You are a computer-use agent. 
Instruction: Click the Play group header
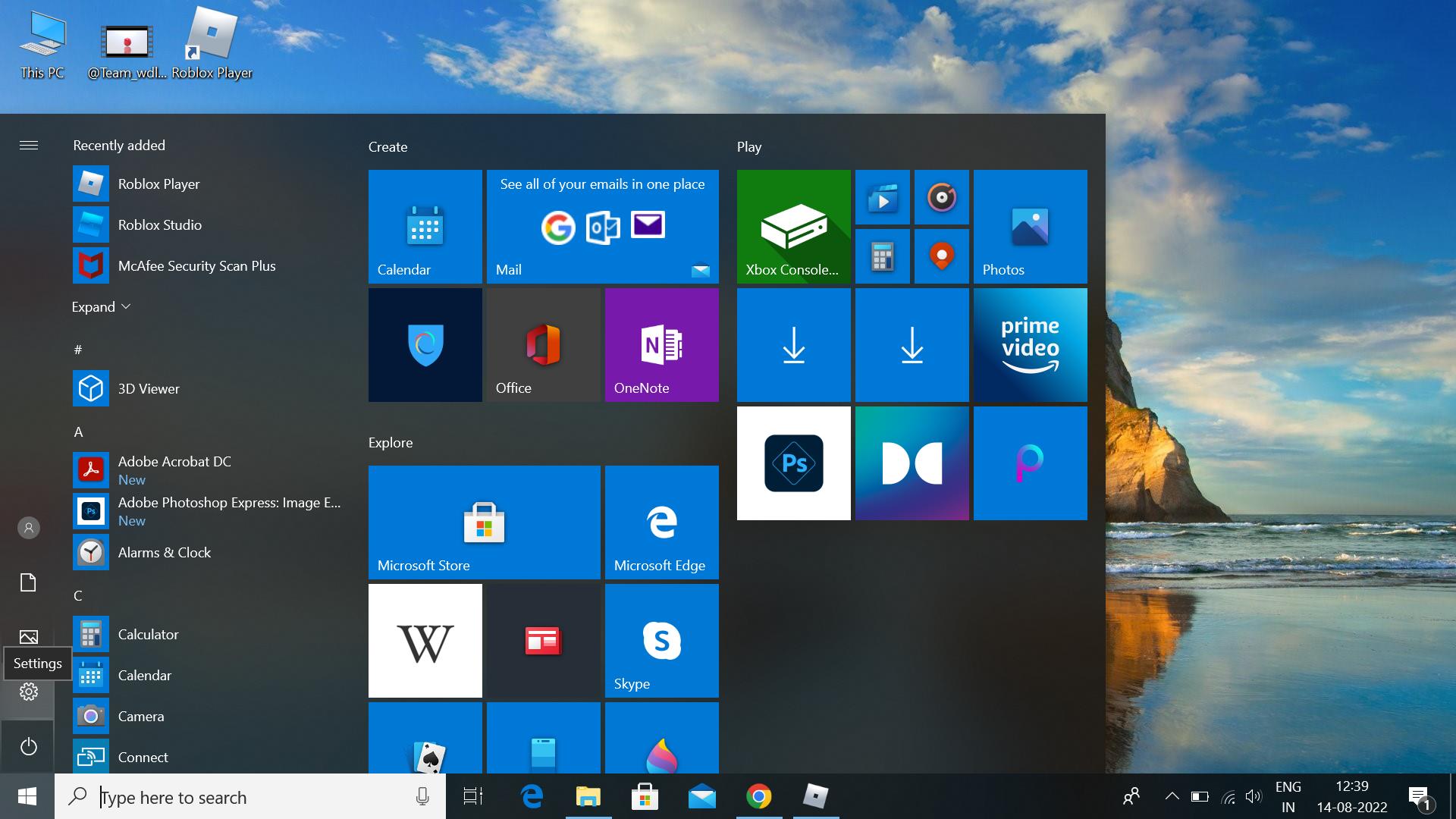[749, 147]
